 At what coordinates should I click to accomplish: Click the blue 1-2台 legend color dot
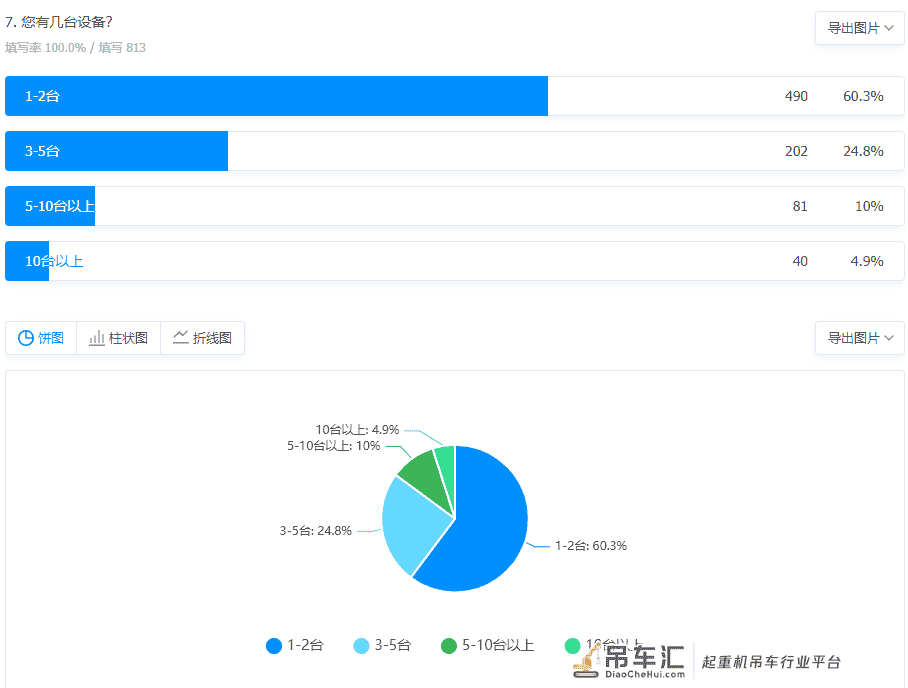click(x=274, y=646)
